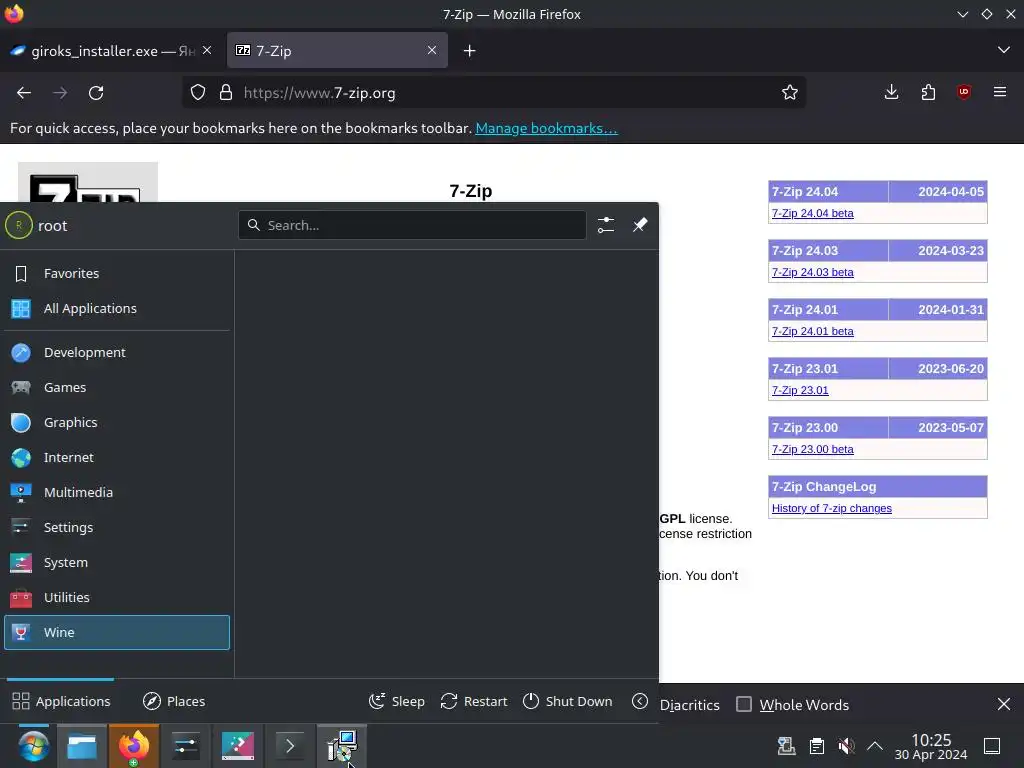
Task: Switch to the Places tab
Action: pyautogui.click(x=174, y=701)
